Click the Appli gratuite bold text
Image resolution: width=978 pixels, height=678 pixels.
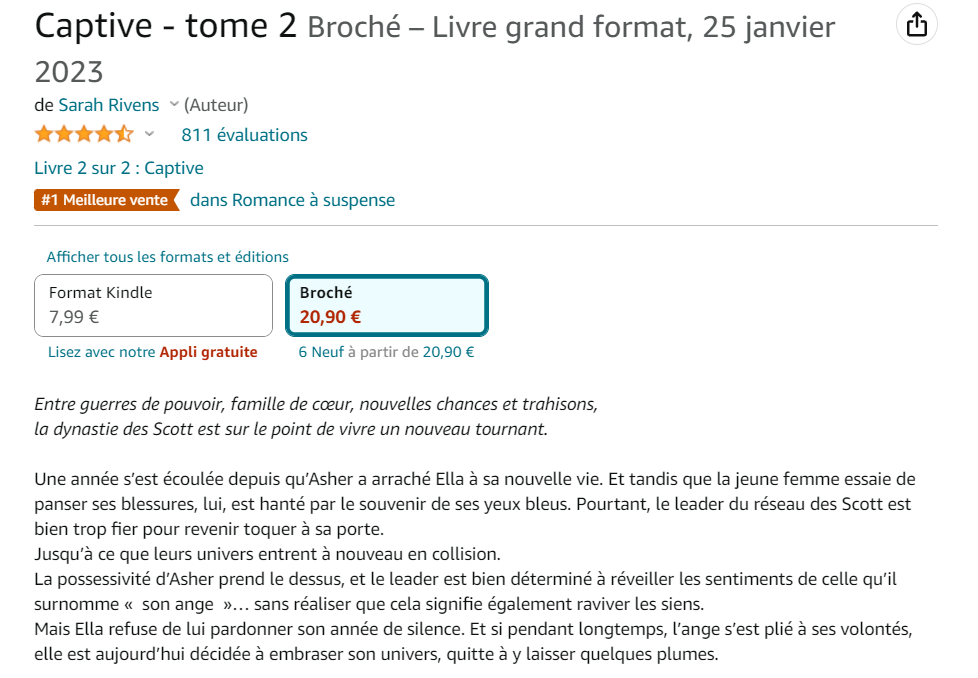point(208,352)
